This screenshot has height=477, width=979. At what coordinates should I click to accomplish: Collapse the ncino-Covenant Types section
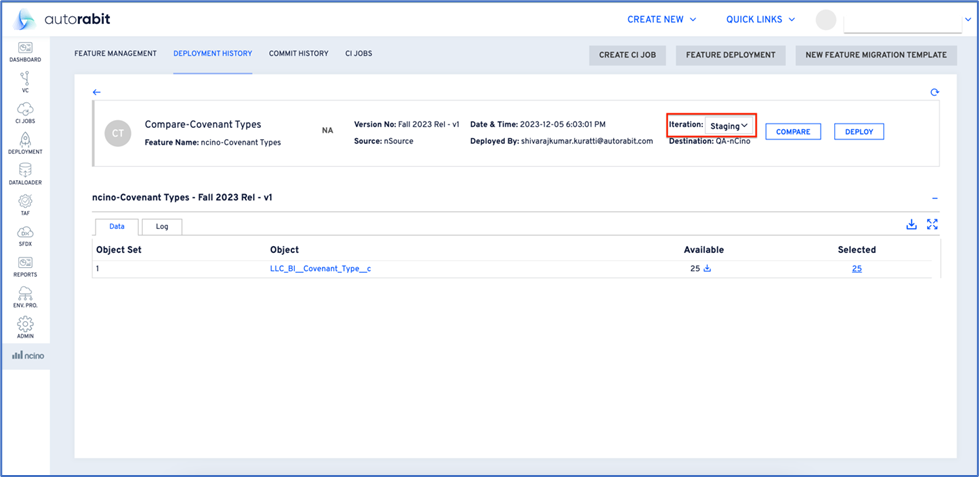934,198
